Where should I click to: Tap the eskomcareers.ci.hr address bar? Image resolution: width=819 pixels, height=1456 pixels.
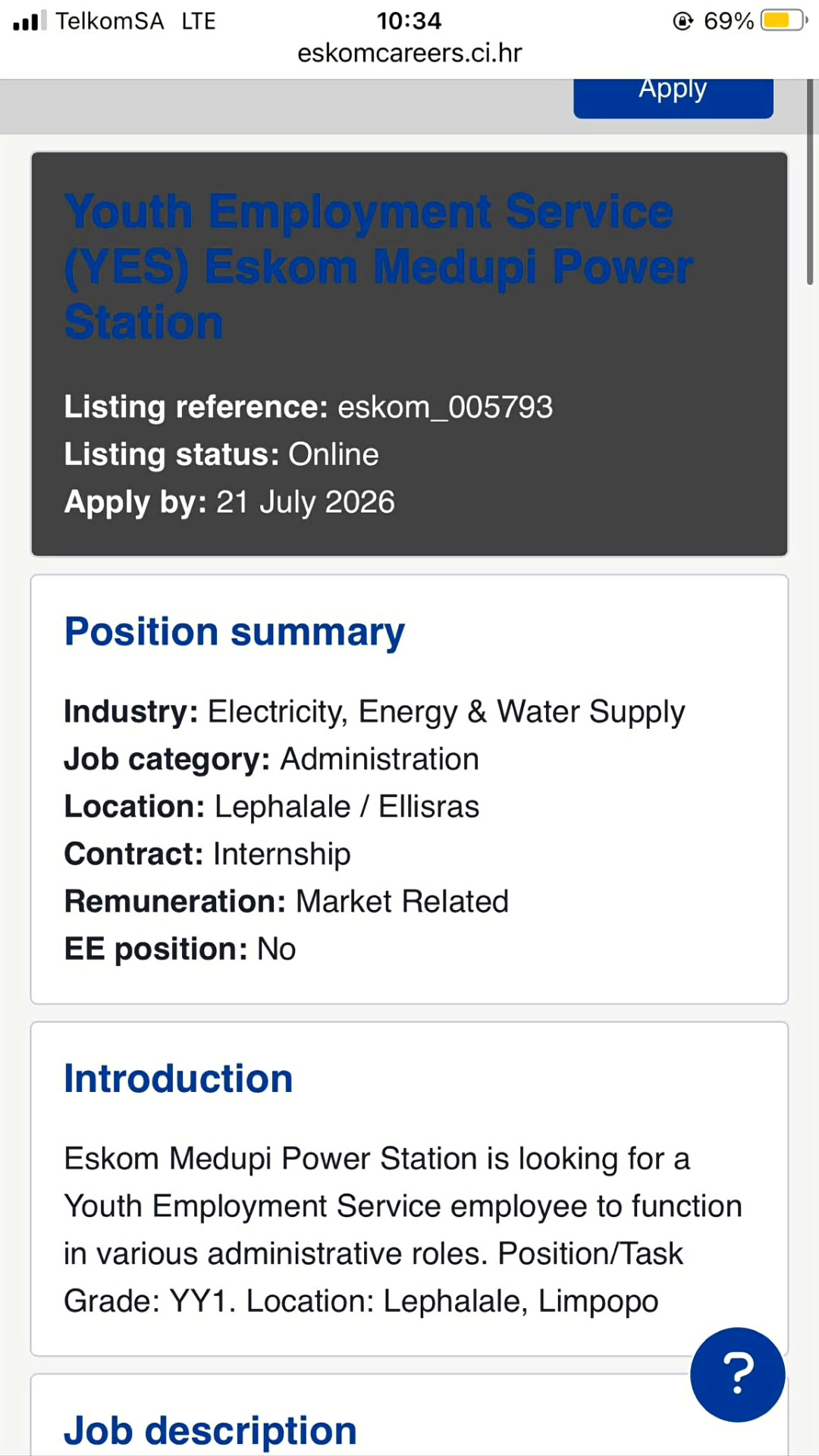tap(409, 53)
